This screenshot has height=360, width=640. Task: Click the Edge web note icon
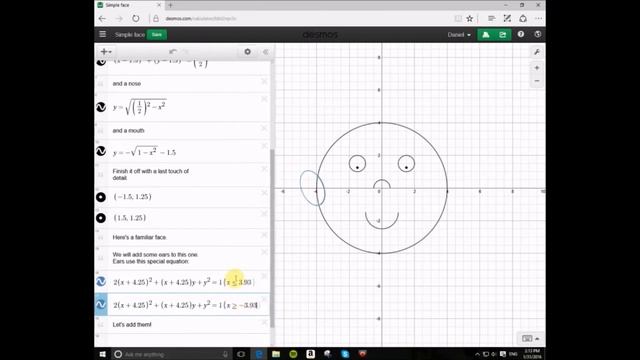click(x=507, y=19)
